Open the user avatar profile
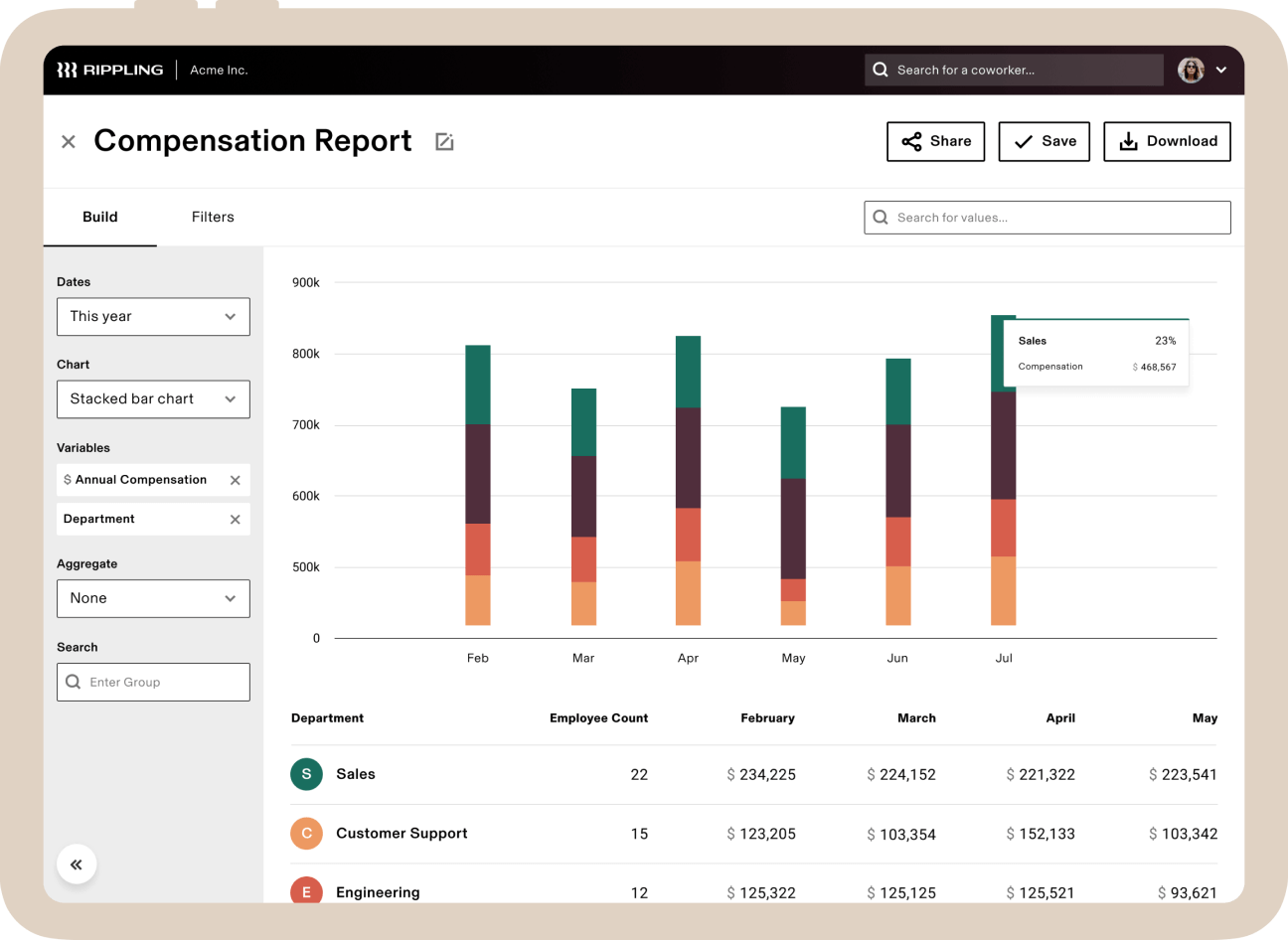The width and height of the screenshot is (1288, 940). coord(1191,70)
